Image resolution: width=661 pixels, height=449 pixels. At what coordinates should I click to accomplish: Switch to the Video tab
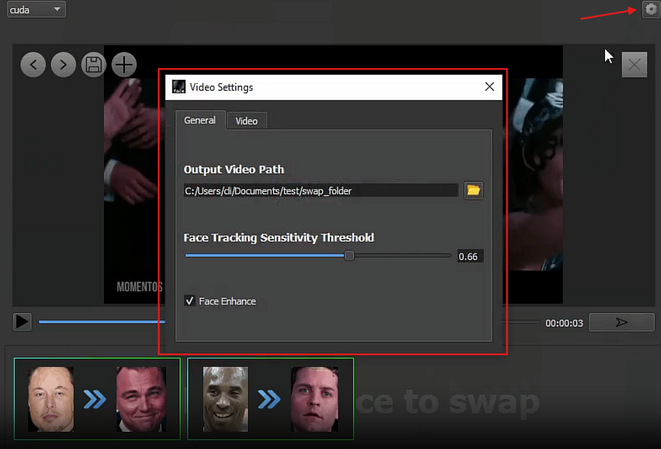coord(247,121)
